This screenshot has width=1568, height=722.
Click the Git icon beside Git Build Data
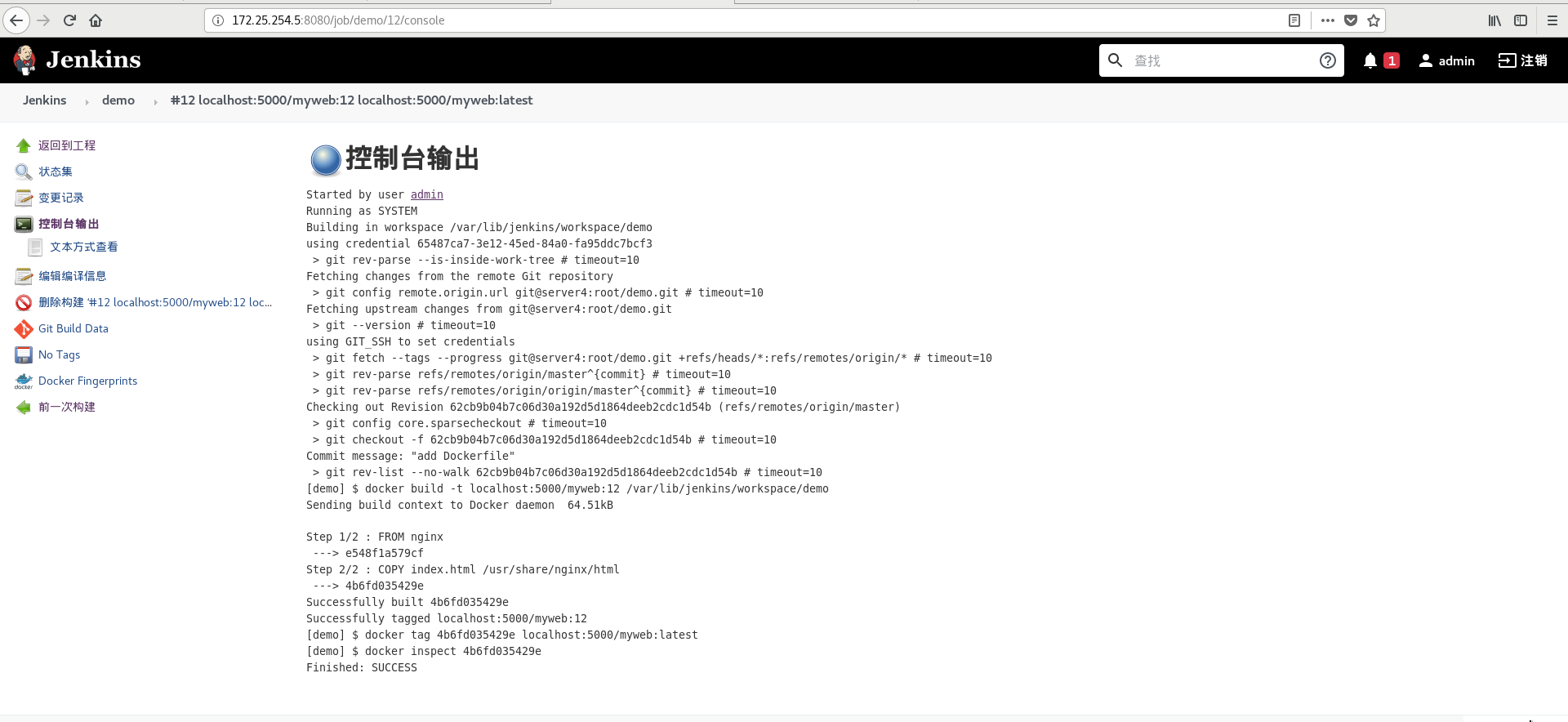pyautogui.click(x=24, y=328)
